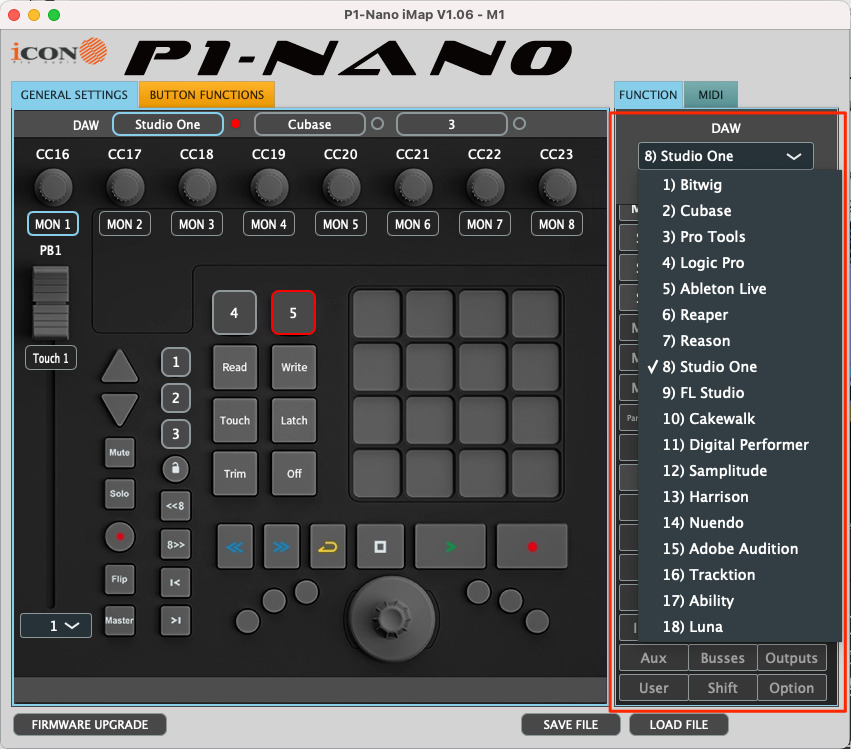Image resolution: width=851 pixels, height=749 pixels.
Task: Click the CC17 rotary knob
Action: pyautogui.click(x=125, y=187)
